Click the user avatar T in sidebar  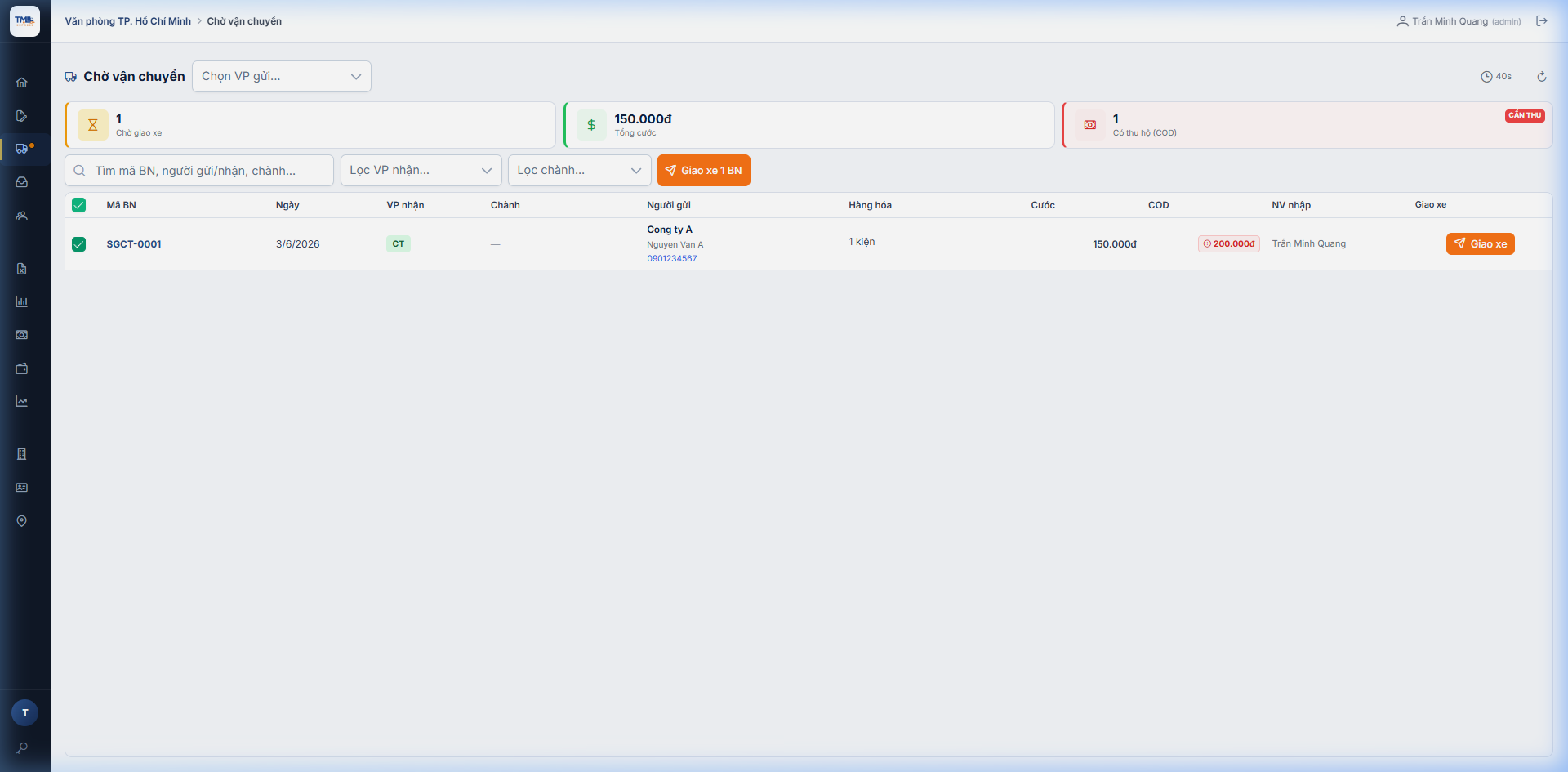pyautogui.click(x=24, y=712)
